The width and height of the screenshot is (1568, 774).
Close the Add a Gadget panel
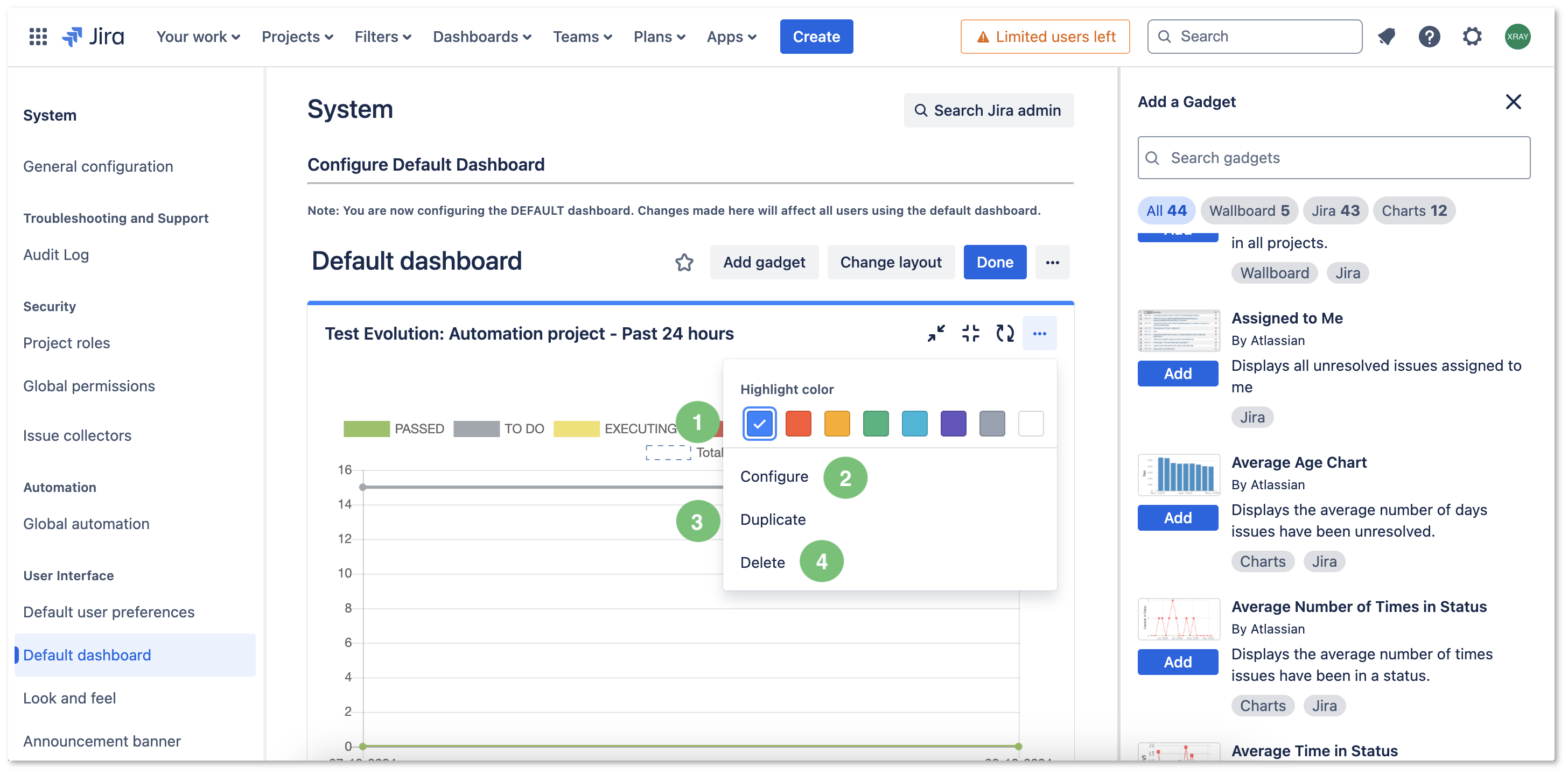[x=1513, y=102]
